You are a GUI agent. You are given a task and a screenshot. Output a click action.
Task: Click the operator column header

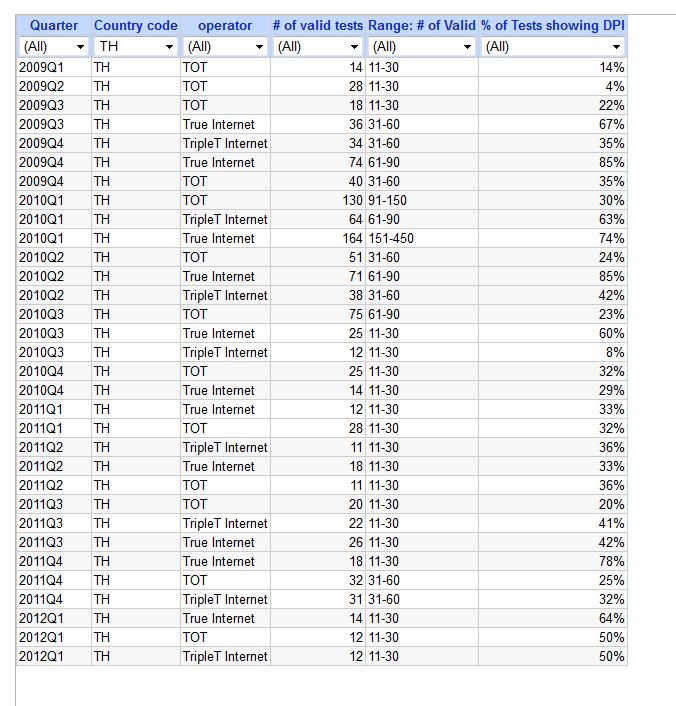click(225, 26)
